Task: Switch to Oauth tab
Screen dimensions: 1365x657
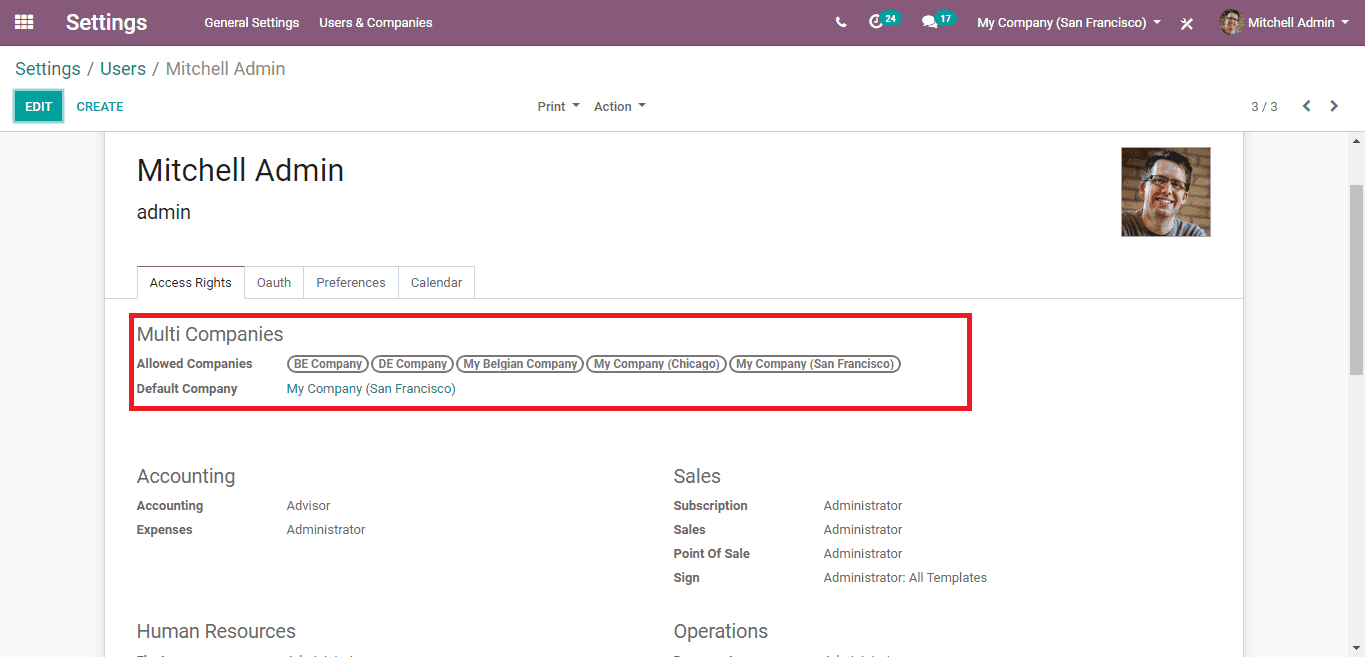Action: click(274, 283)
